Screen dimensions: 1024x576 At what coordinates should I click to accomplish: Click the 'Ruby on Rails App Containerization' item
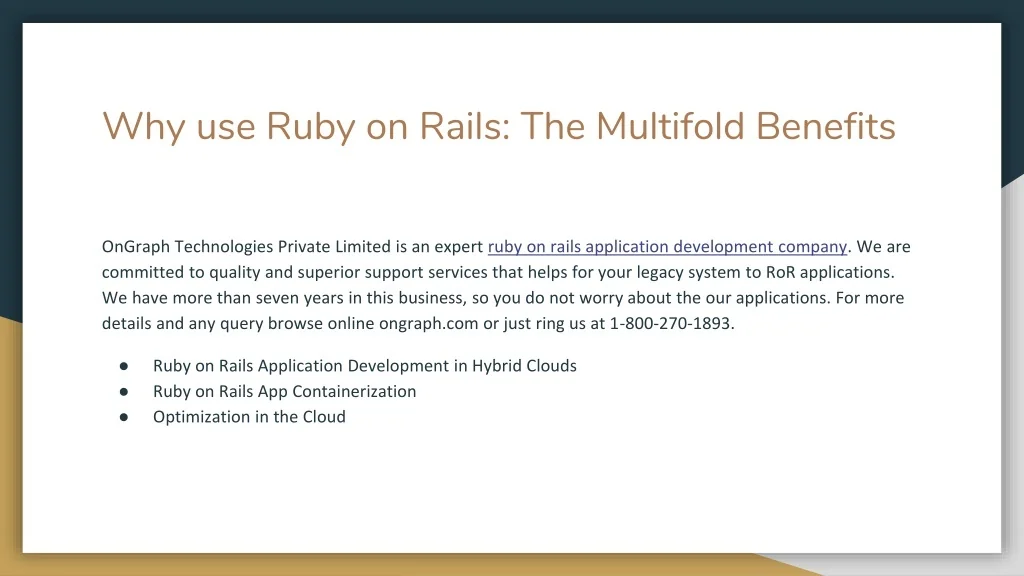tap(284, 392)
